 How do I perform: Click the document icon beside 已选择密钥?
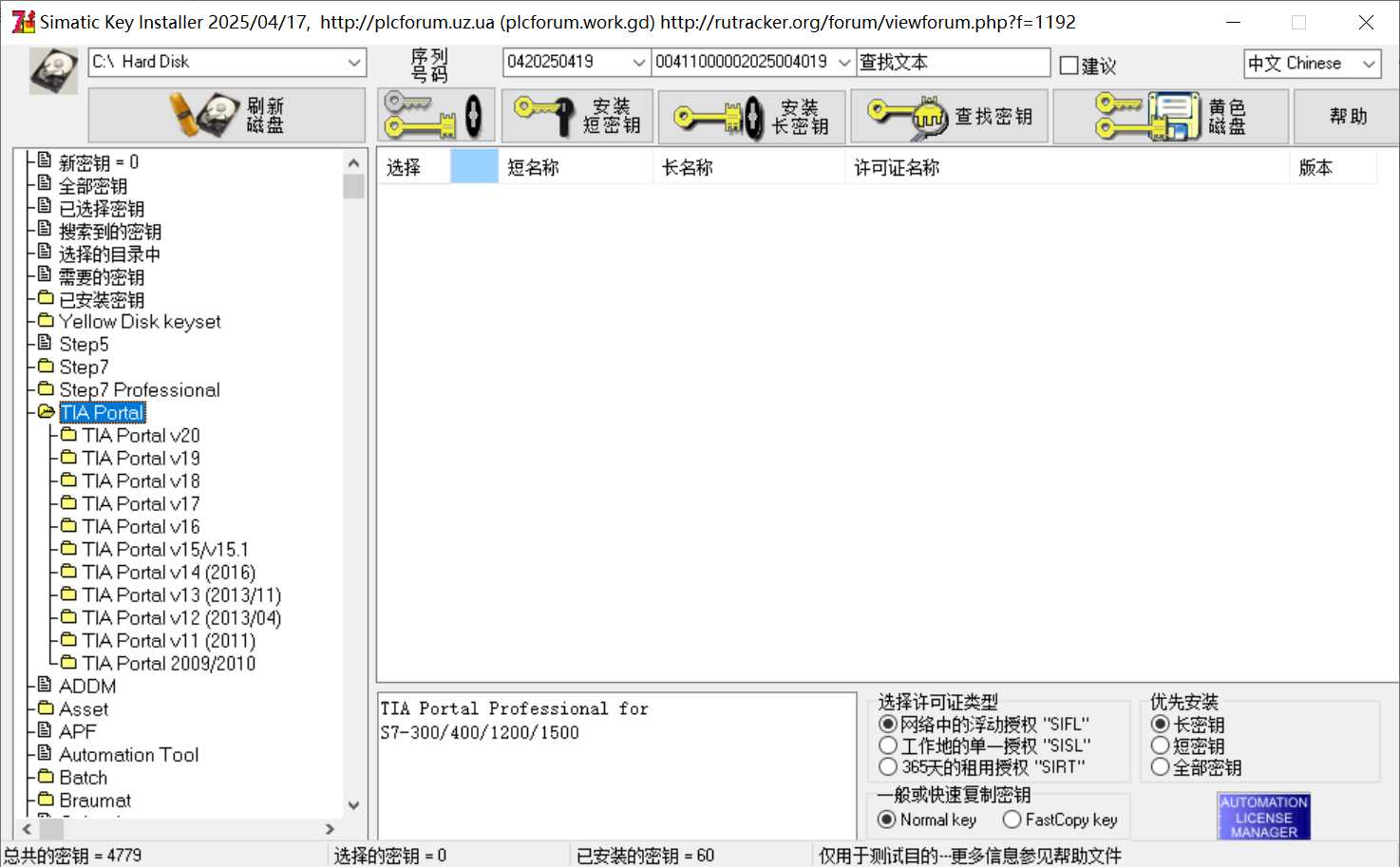click(x=45, y=206)
